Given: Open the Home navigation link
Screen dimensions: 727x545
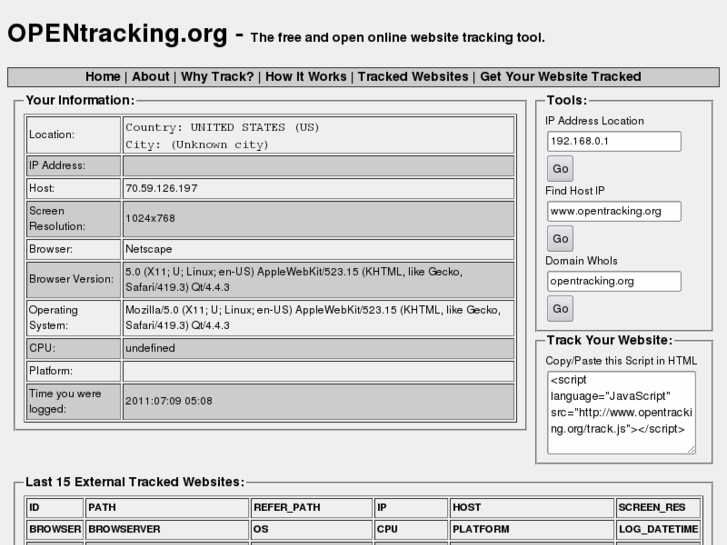Looking at the screenshot, I should pos(102,77).
